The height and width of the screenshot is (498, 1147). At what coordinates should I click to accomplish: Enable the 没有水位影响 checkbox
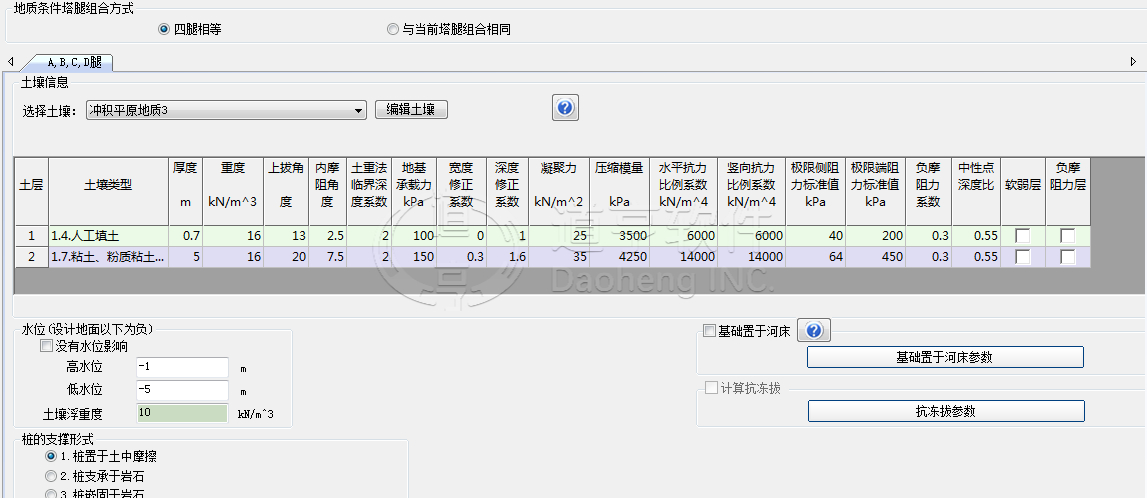pos(46,346)
